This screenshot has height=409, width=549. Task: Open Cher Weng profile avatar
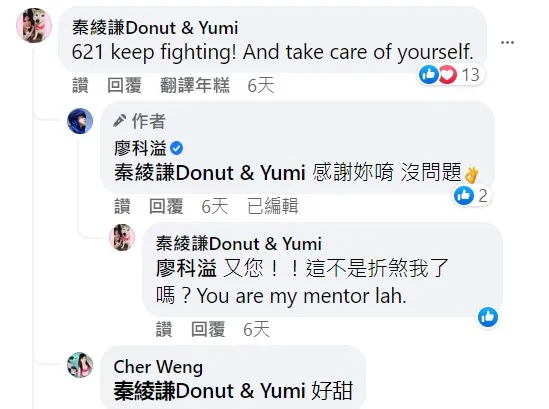(x=80, y=365)
